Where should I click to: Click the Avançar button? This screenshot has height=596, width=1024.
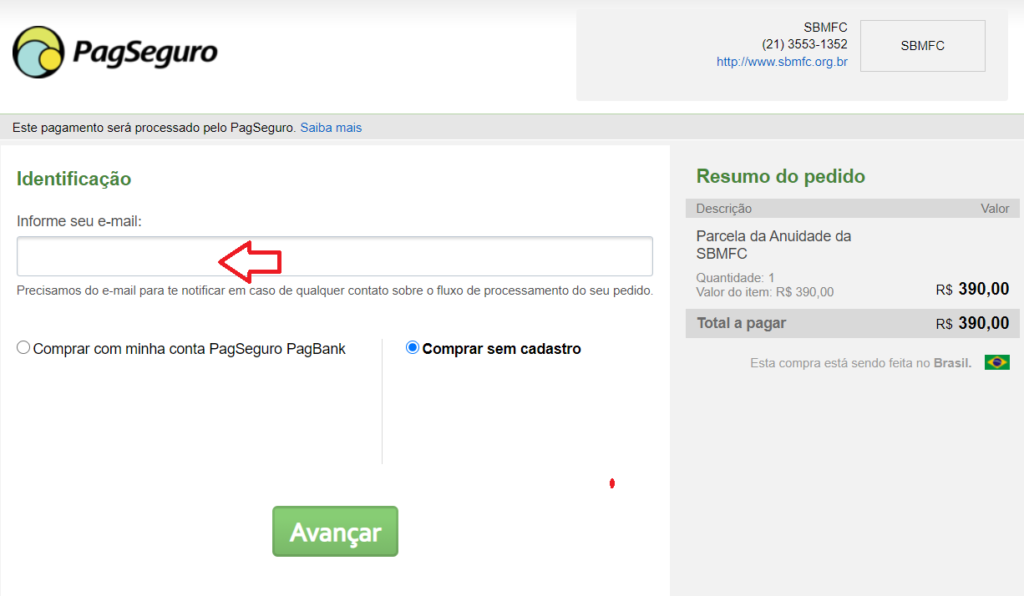[x=335, y=531]
